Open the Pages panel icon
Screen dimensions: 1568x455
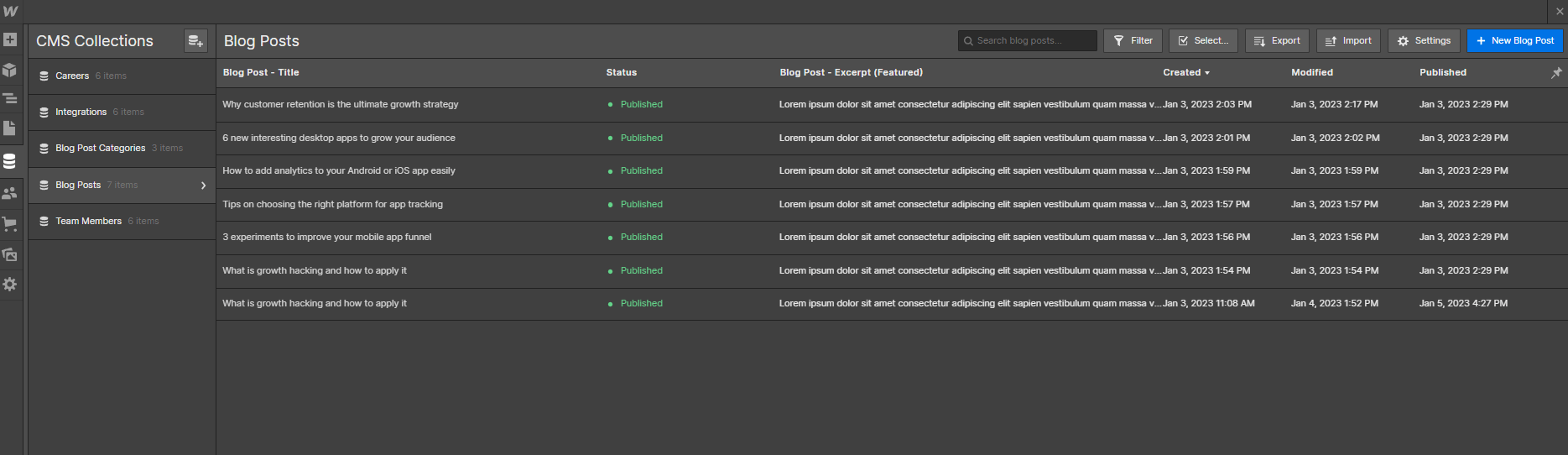10,128
